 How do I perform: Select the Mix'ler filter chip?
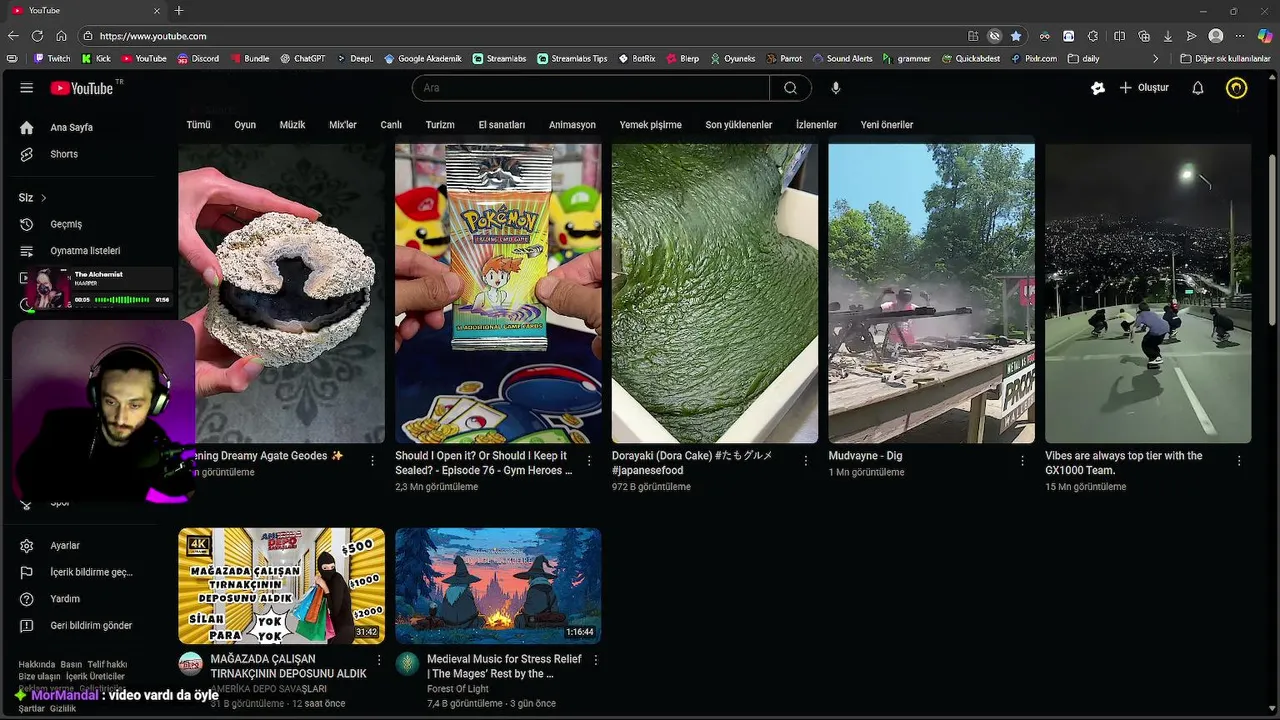coord(343,125)
